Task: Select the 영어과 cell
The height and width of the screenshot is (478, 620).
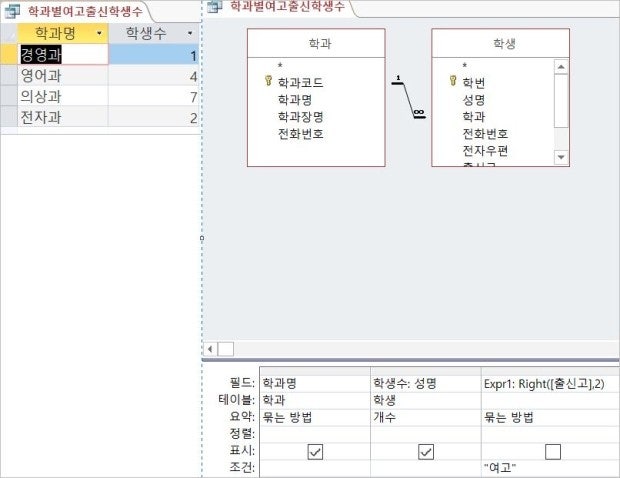Action: tap(63, 75)
